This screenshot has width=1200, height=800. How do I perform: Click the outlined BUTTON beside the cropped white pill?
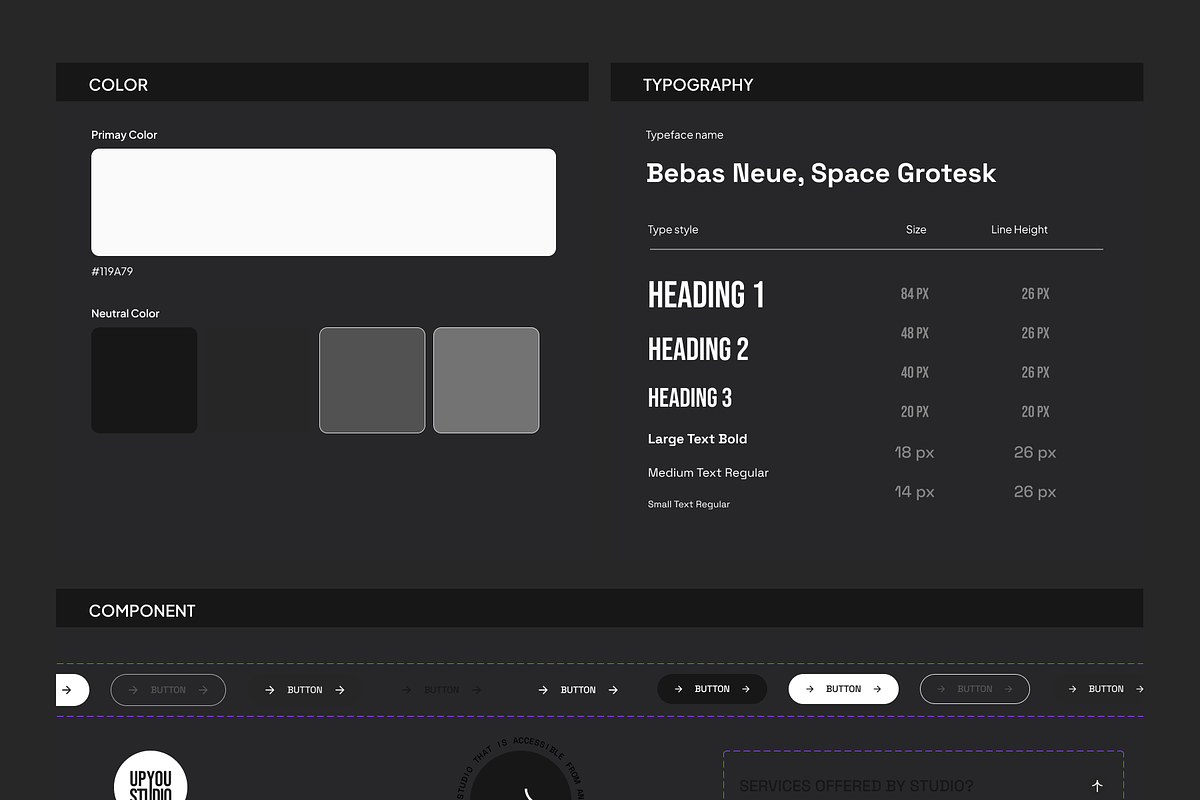click(168, 690)
